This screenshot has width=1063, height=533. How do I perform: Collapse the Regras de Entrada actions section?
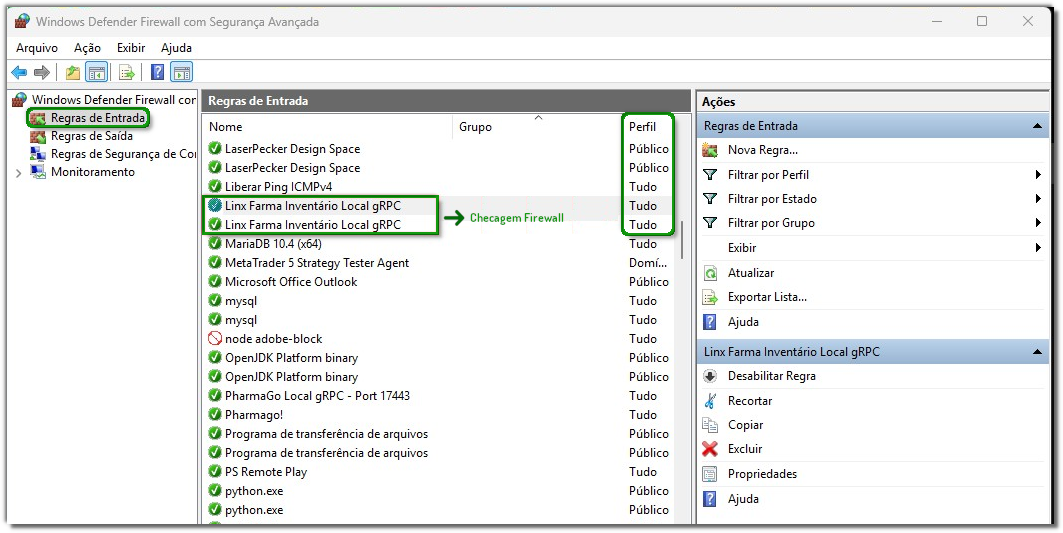tap(1037, 126)
